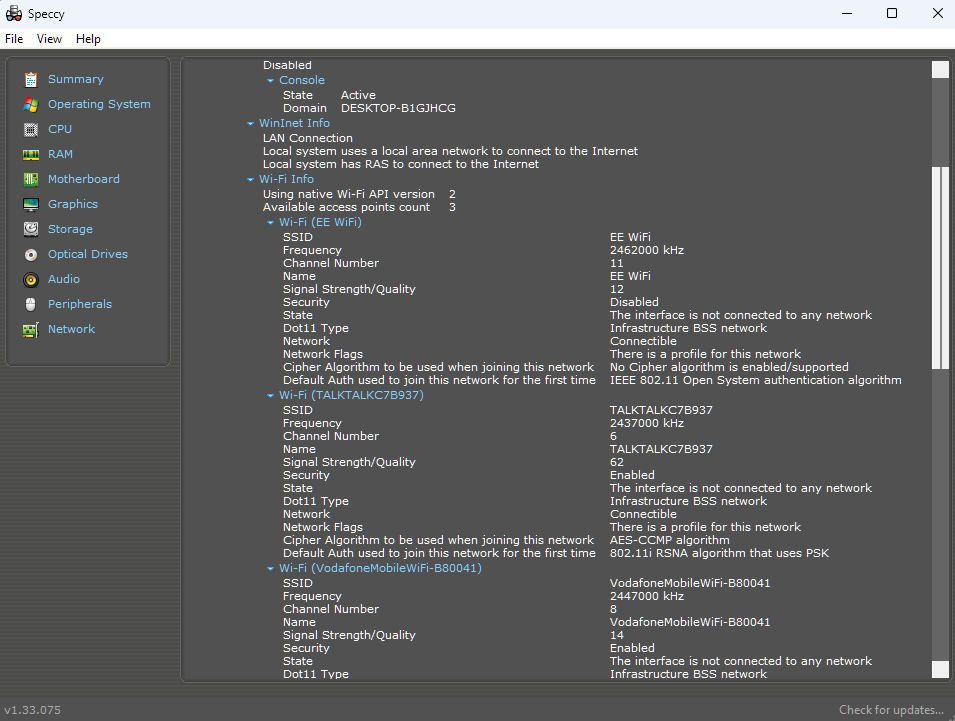Screen dimensions: 955x721
Task: Collapse the WinInet Info section
Action: coord(250,124)
